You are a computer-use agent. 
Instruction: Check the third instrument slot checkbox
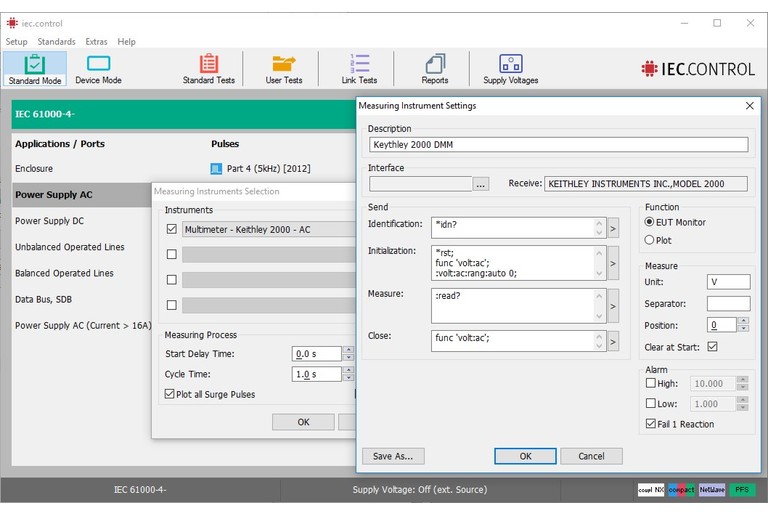[x=171, y=280]
